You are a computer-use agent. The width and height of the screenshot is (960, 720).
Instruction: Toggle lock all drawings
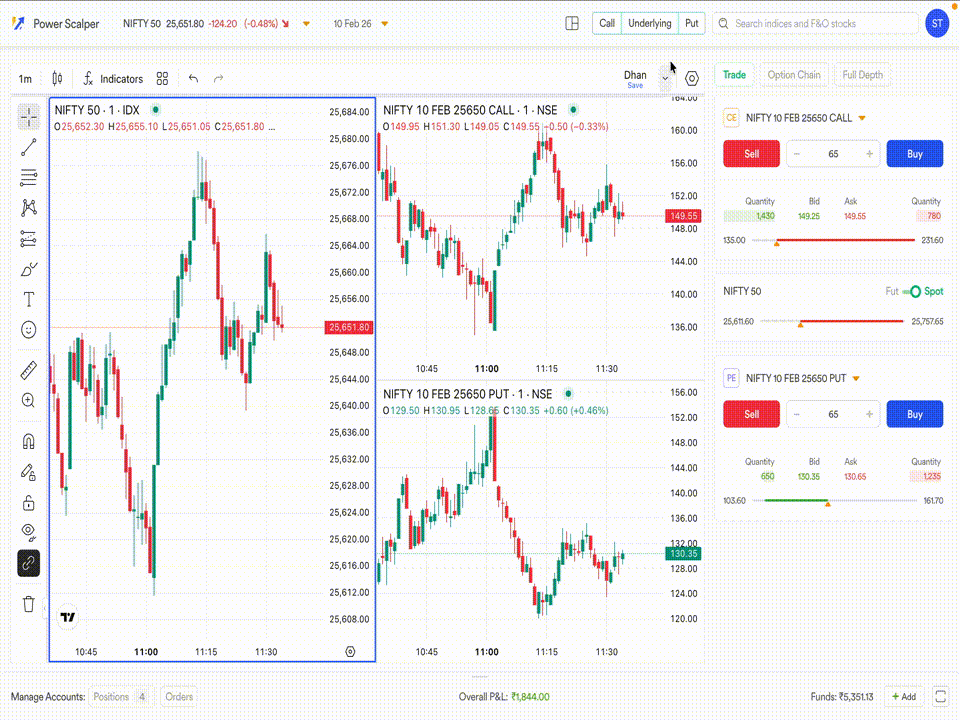coord(29,502)
